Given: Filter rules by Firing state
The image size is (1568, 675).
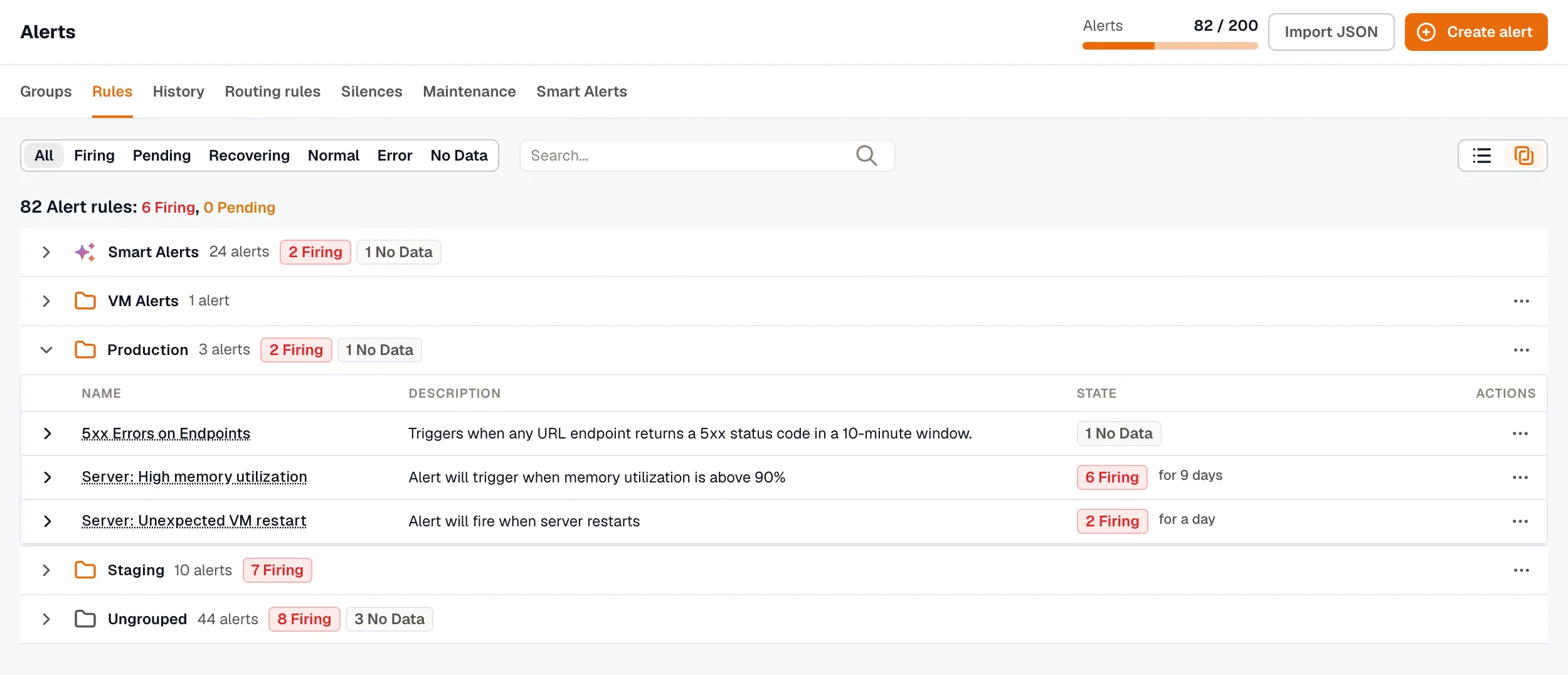Looking at the screenshot, I should click(x=94, y=156).
